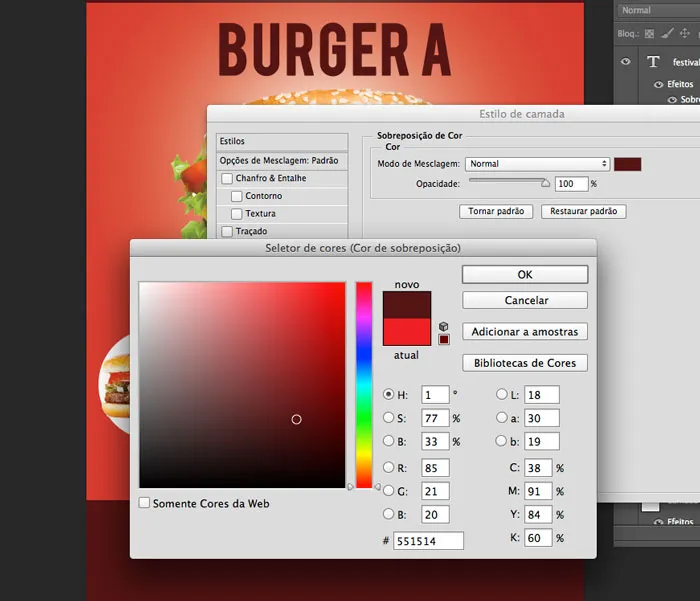
Task: Click the blue B value field 20
Action: point(435,514)
